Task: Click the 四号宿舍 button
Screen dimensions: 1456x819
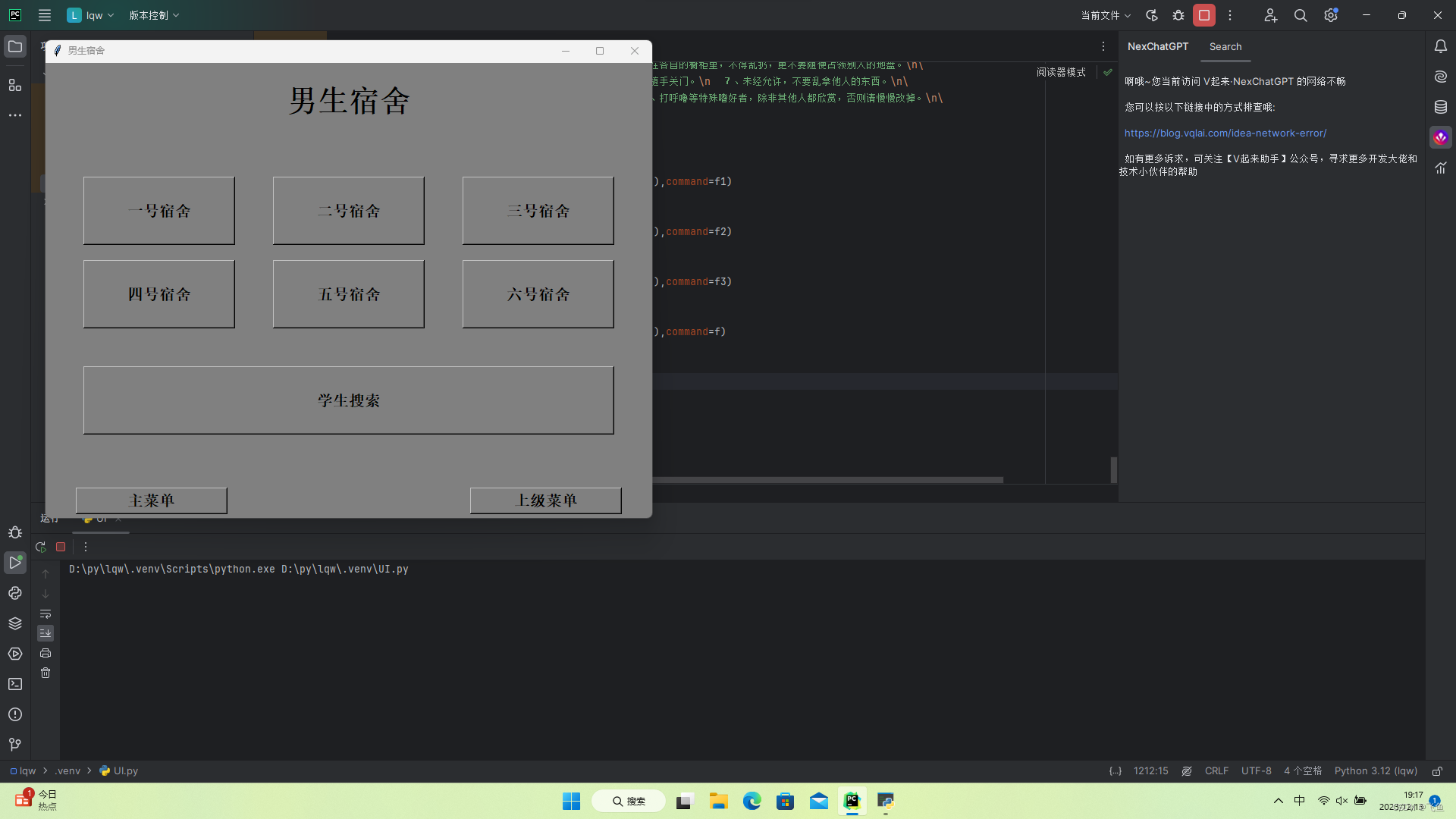Action: coord(159,294)
